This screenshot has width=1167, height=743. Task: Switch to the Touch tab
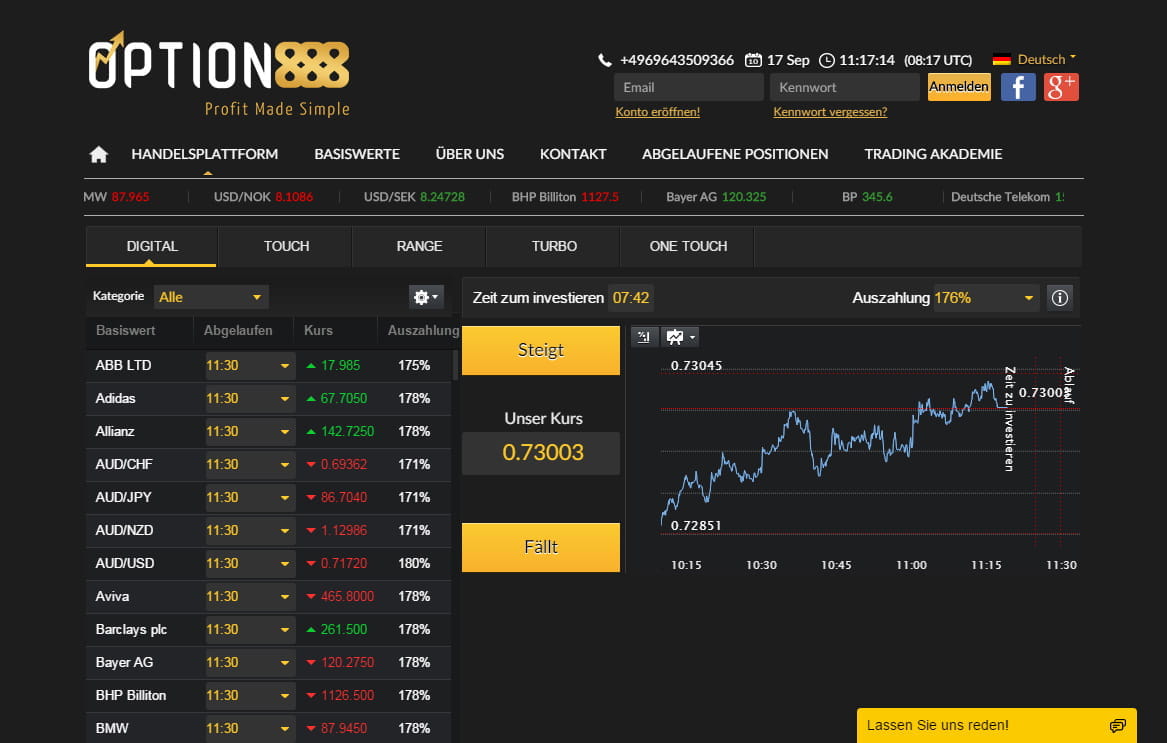coord(286,246)
